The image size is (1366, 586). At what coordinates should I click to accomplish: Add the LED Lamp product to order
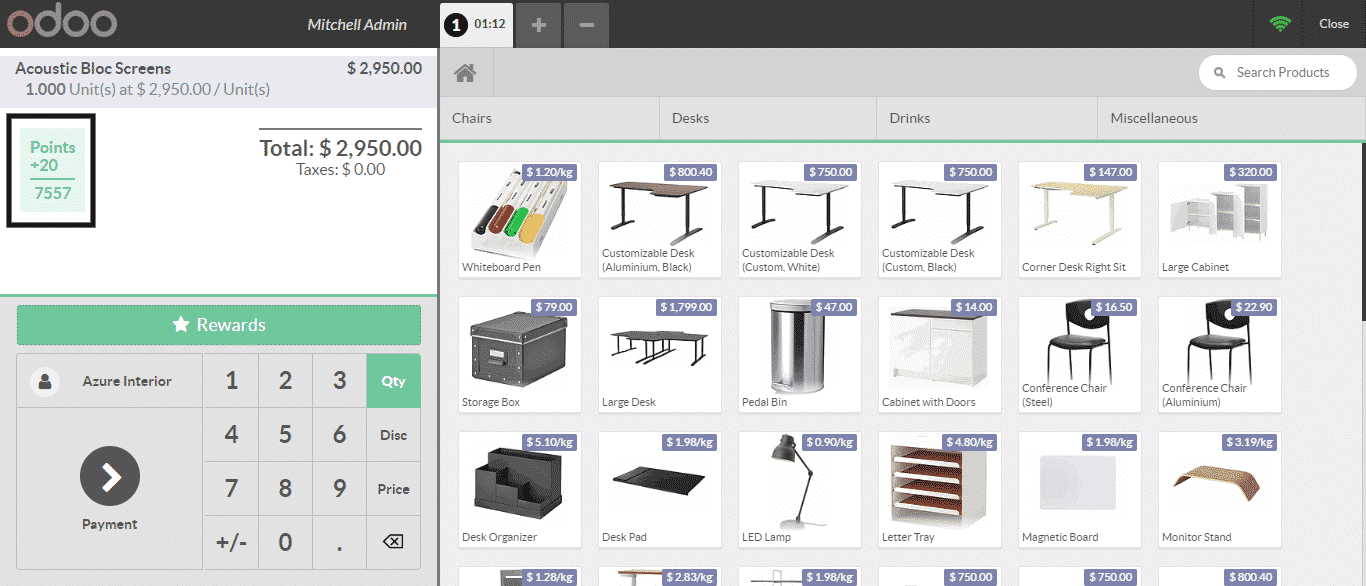click(x=799, y=489)
